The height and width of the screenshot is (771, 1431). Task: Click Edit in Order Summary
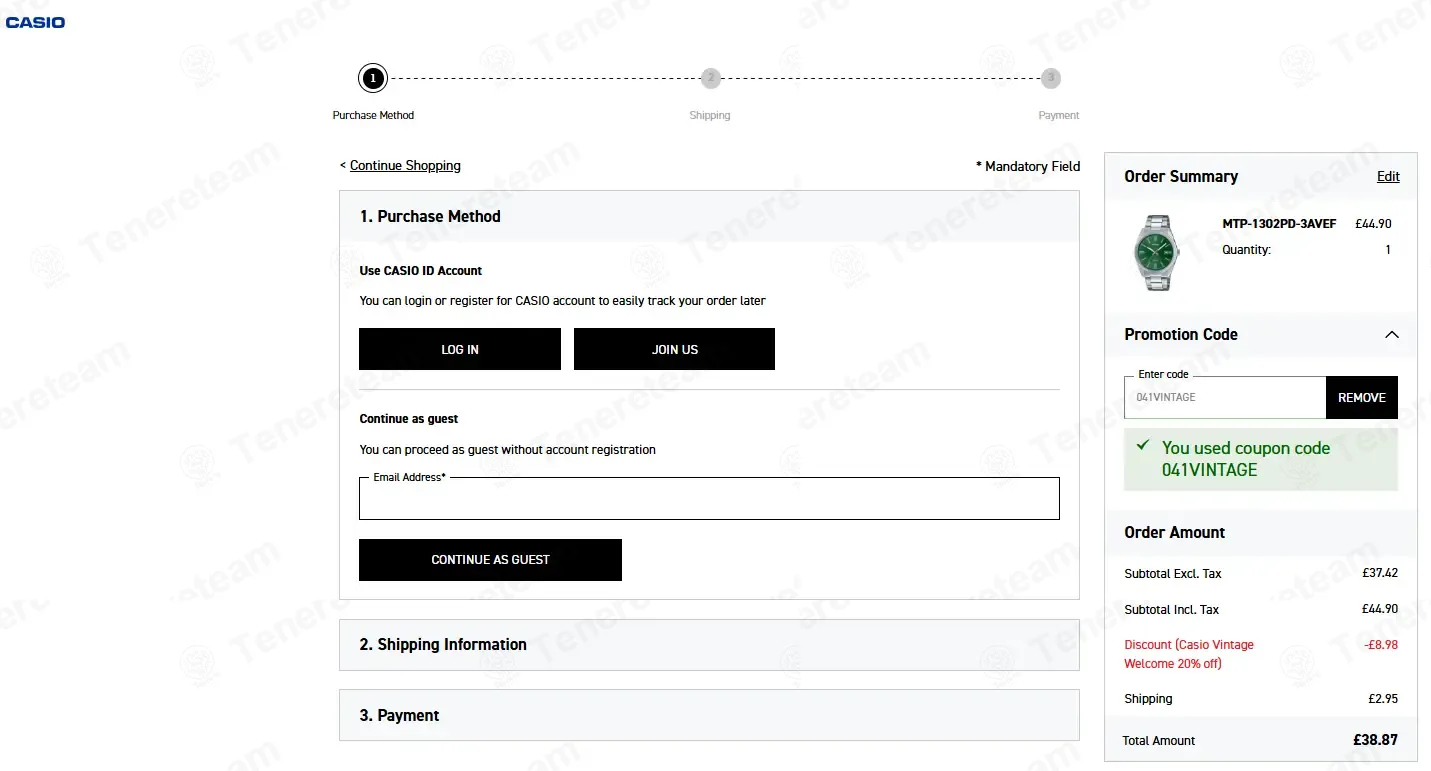(x=1388, y=177)
